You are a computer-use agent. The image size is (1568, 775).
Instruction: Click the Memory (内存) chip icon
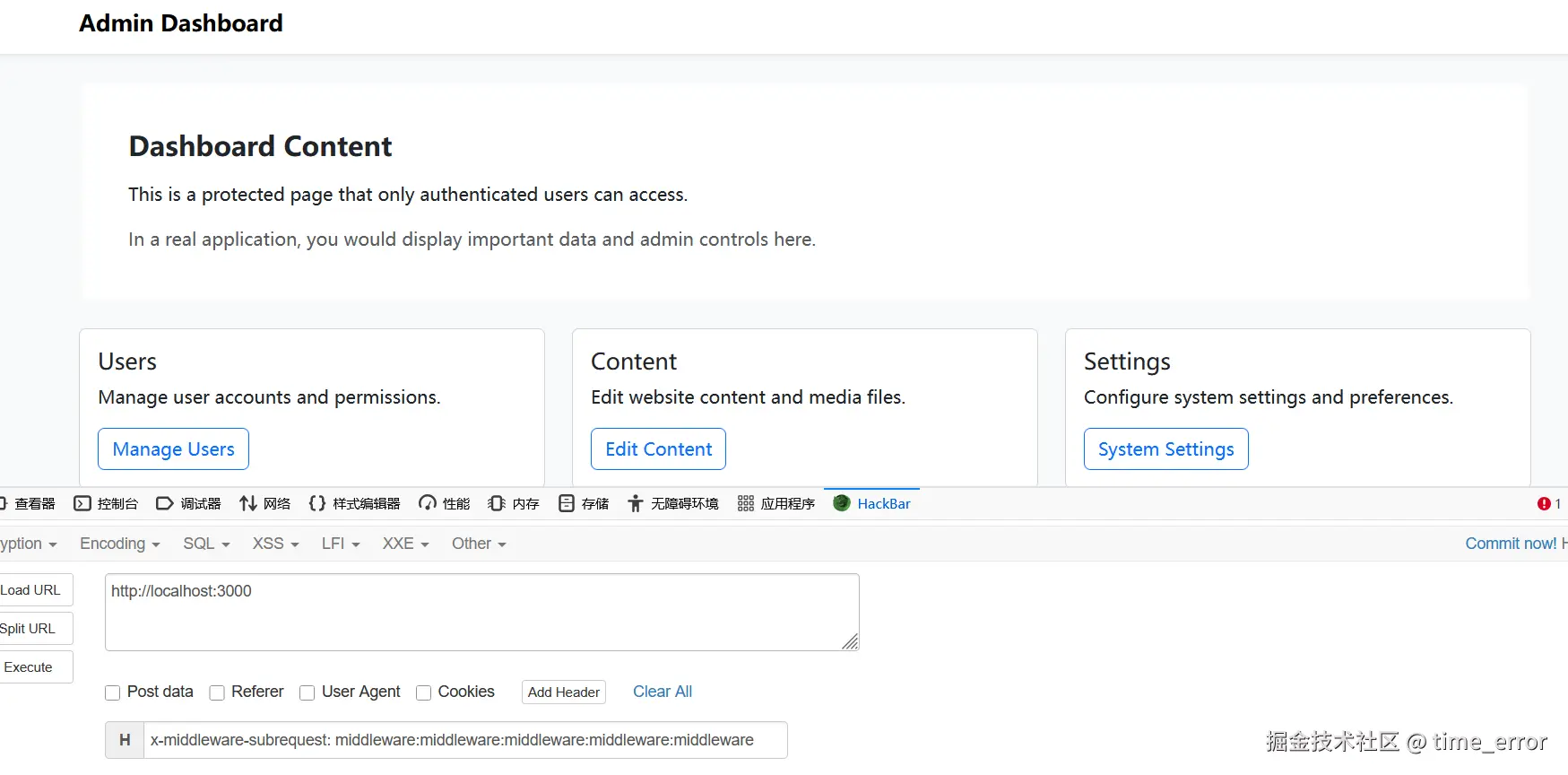(x=497, y=504)
